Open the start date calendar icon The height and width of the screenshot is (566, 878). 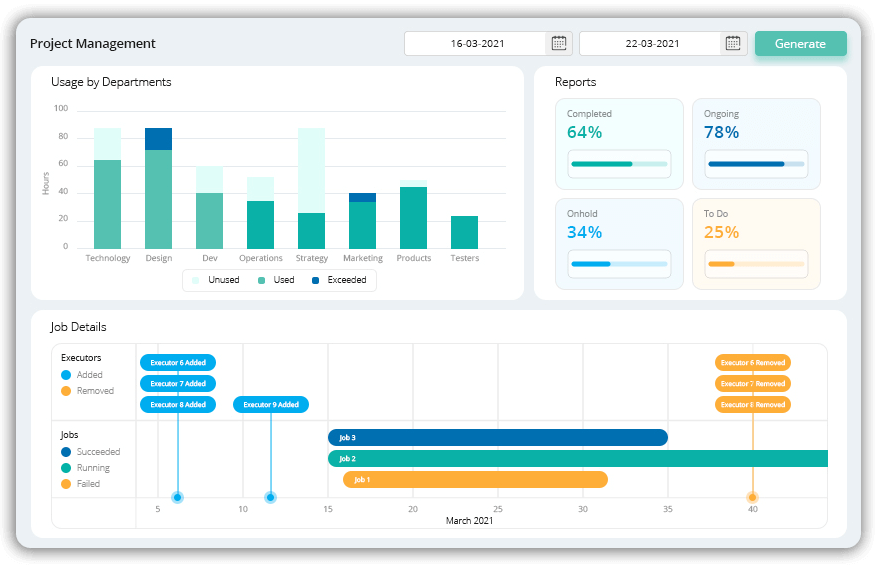(x=559, y=43)
